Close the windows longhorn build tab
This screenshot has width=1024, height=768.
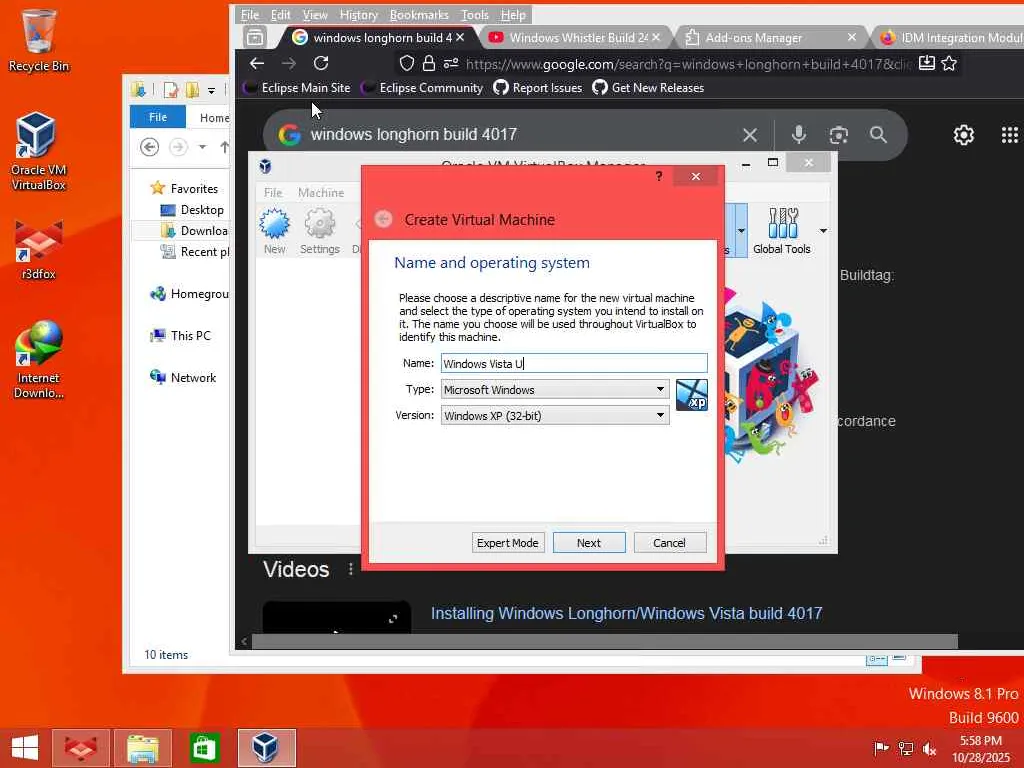point(460,37)
